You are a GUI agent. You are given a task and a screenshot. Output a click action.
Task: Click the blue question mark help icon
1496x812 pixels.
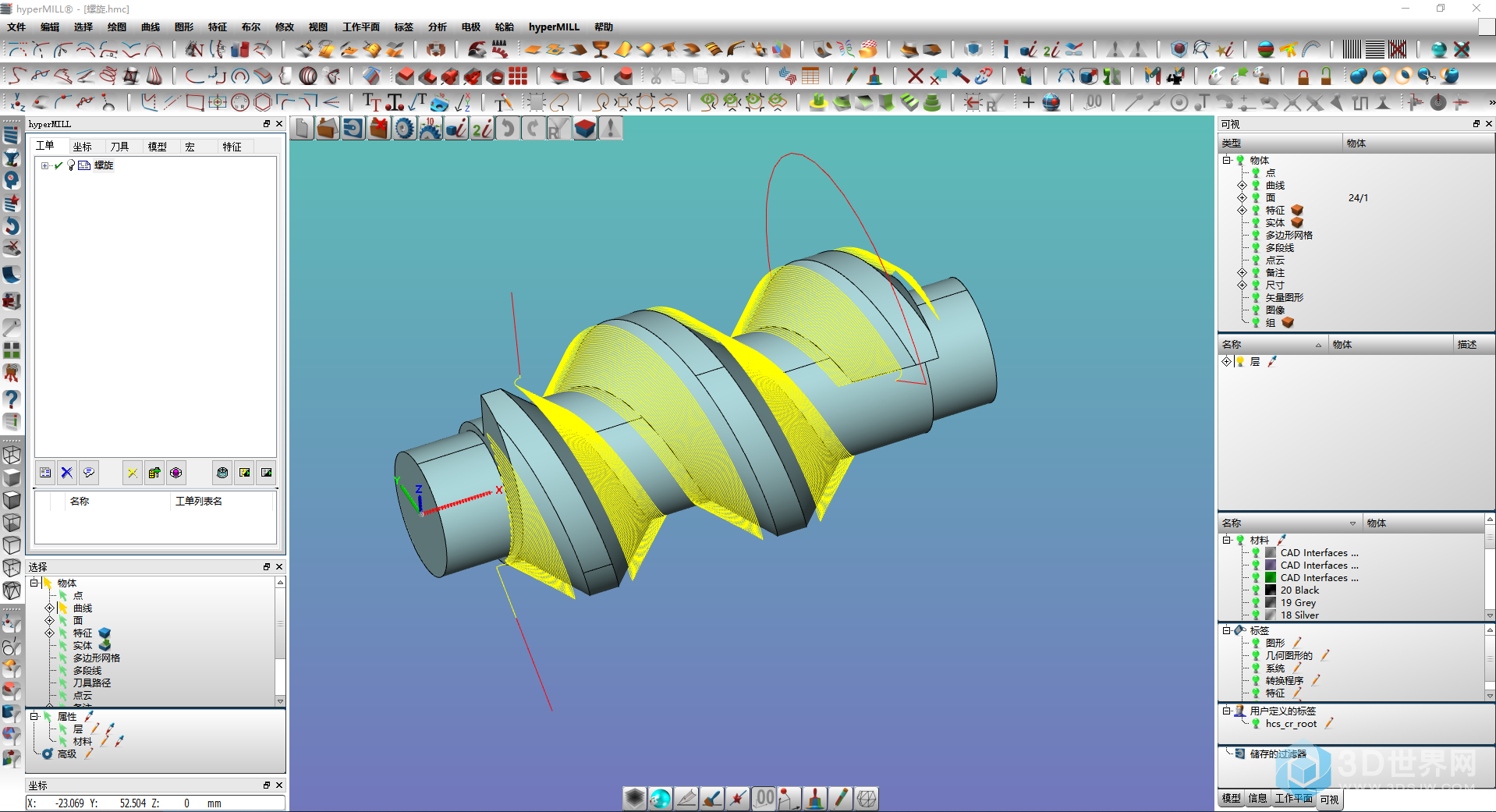(x=12, y=399)
